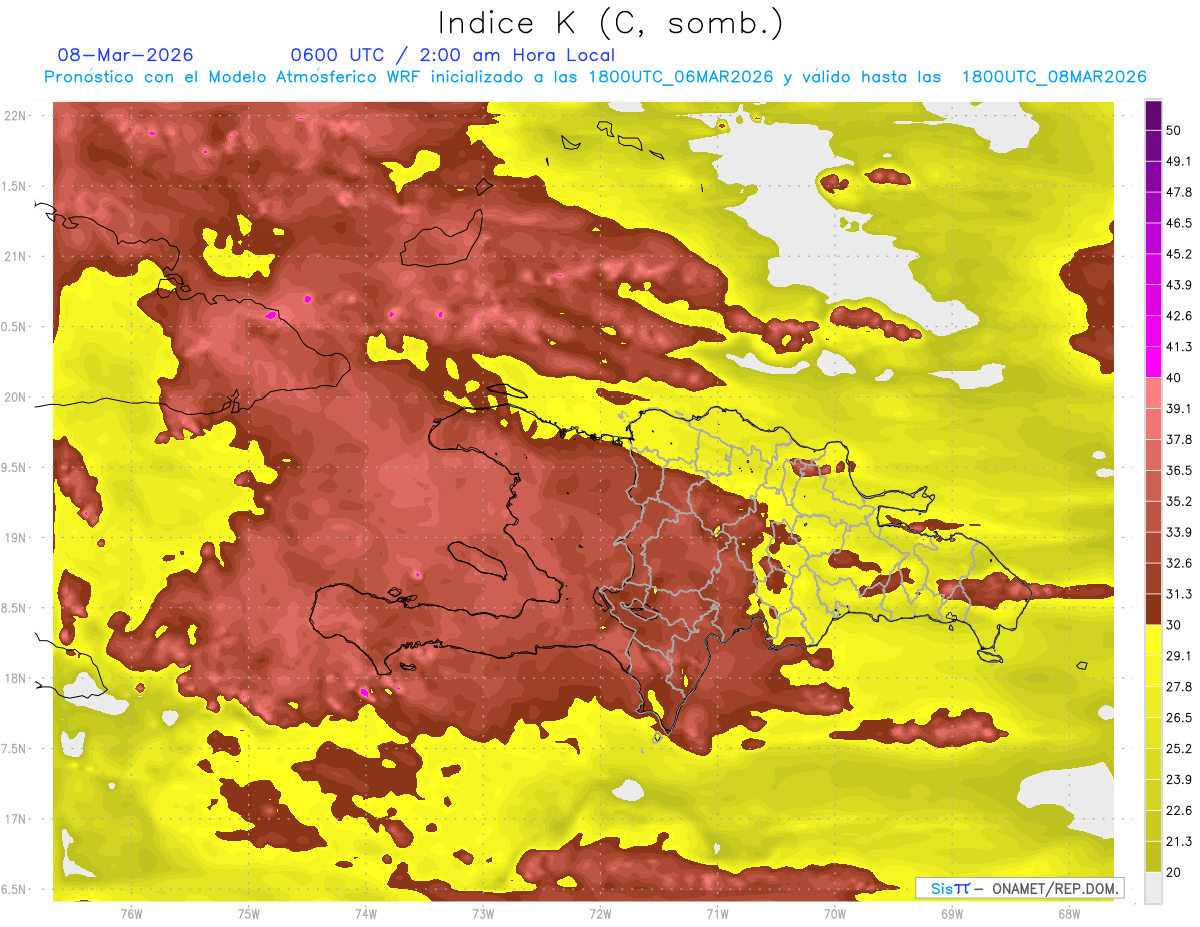This screenshot has width=1200, height=927.
Task: Pick the gray color bar segment below 20
Action: (1153, 887)
